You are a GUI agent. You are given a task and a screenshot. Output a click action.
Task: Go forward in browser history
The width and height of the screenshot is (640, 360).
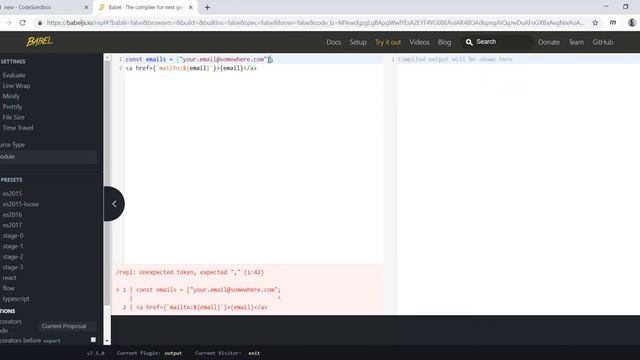[8, 23]
